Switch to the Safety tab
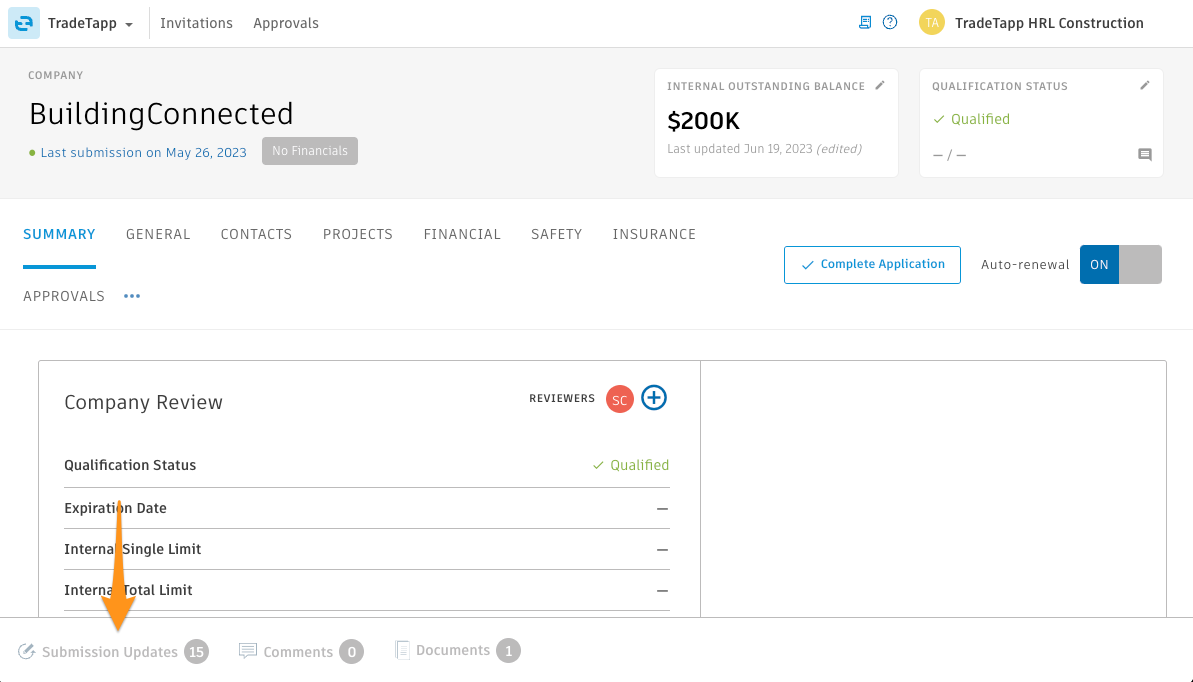The image size is (1193, 682). pyautogui.click(x=556, y=234)
